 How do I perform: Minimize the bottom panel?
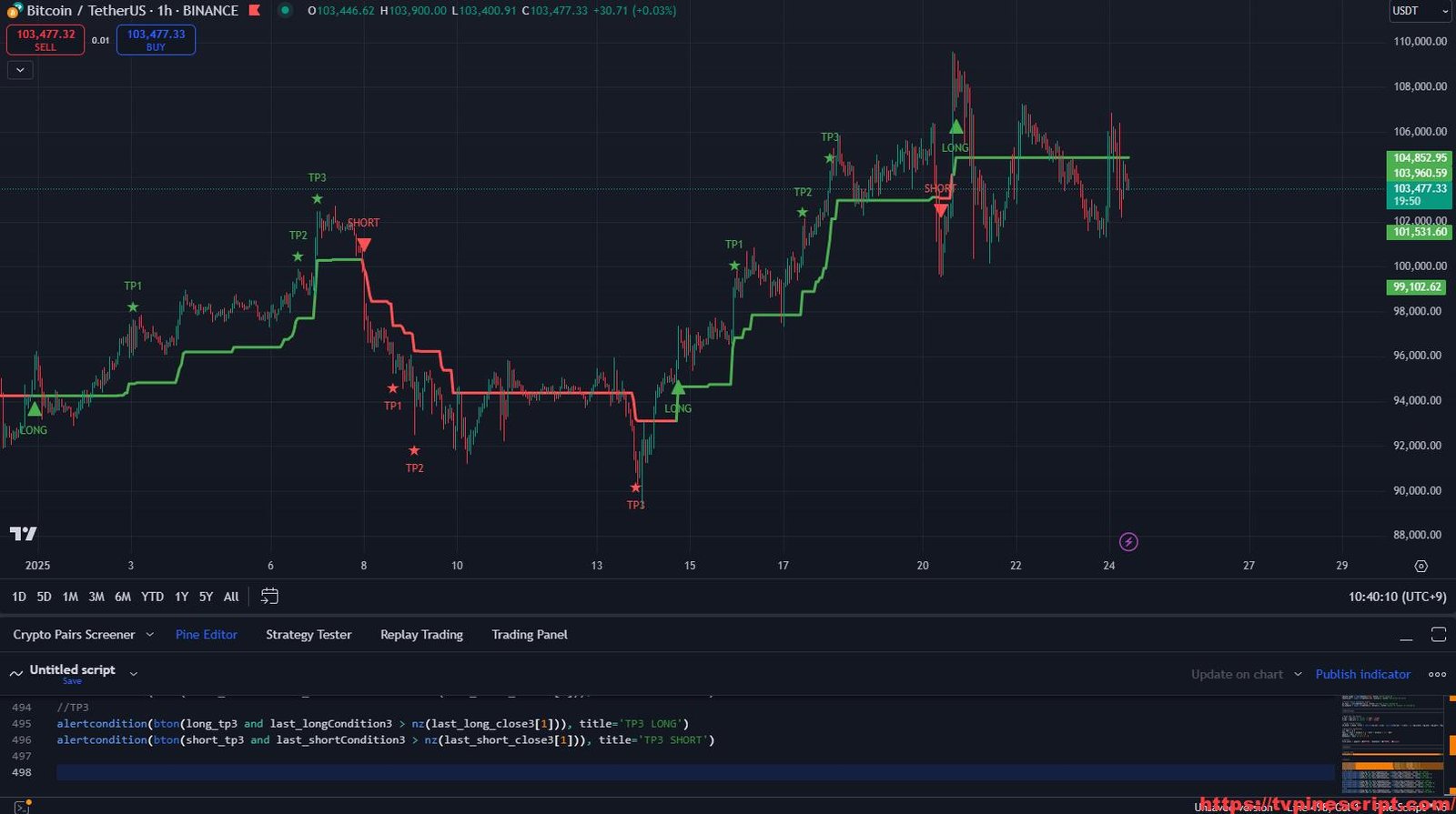point(1406,636)
